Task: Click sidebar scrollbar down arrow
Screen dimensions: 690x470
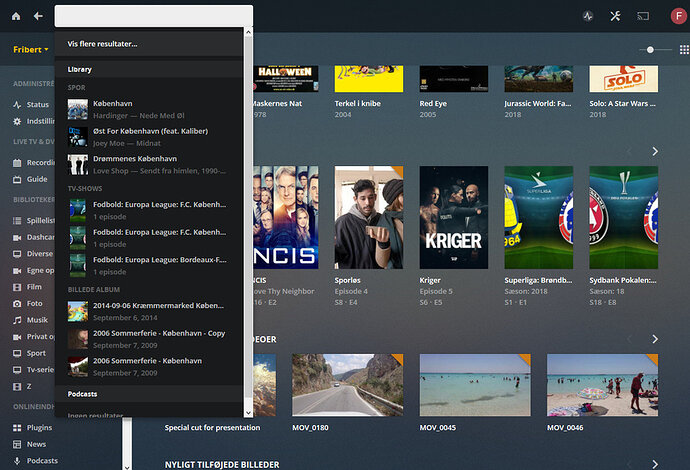Action: coord(127,466)
